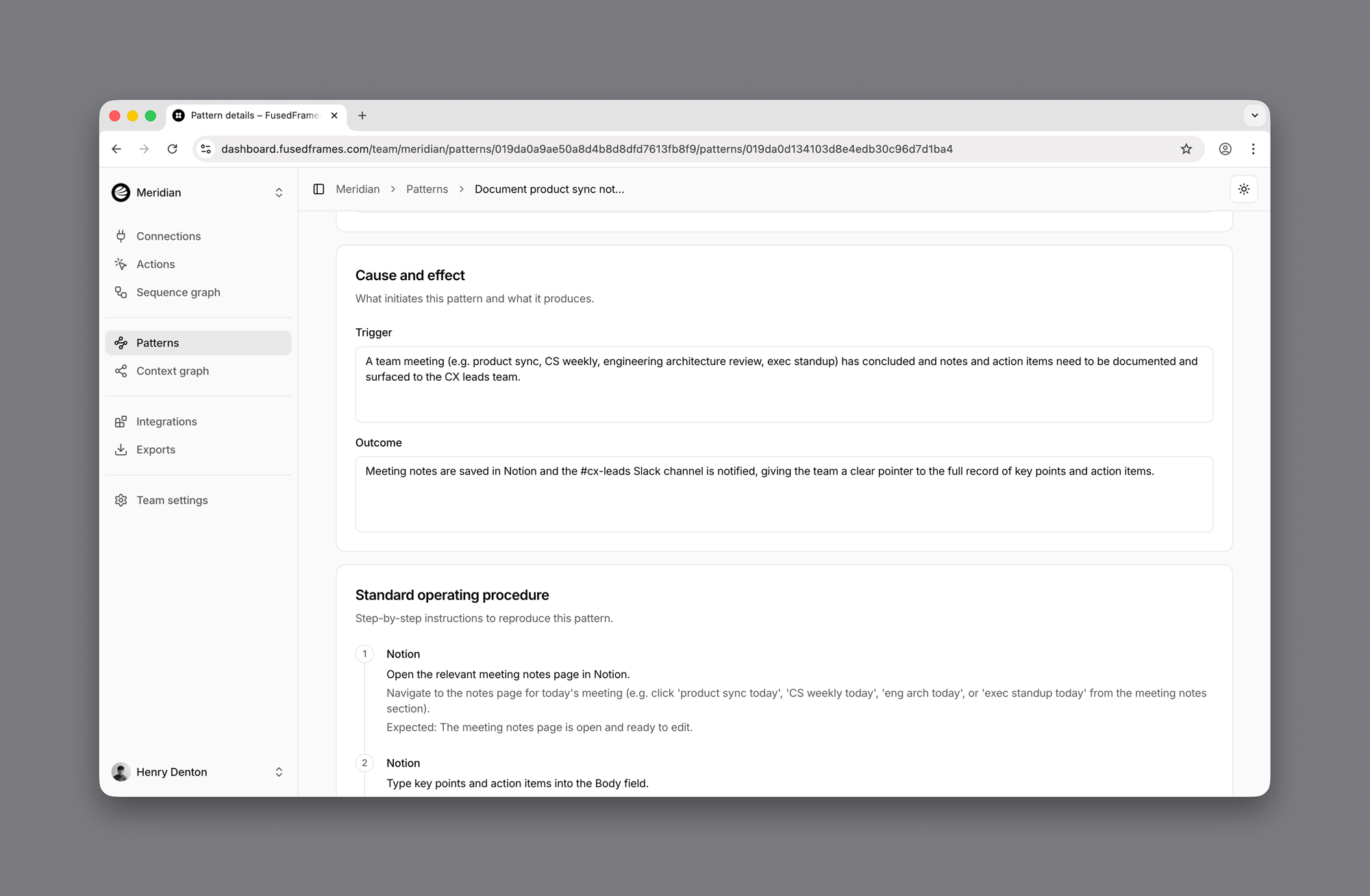Reload the page in the browser
Viewport: 1370px width, 896px height.
[x=173, y=149]
